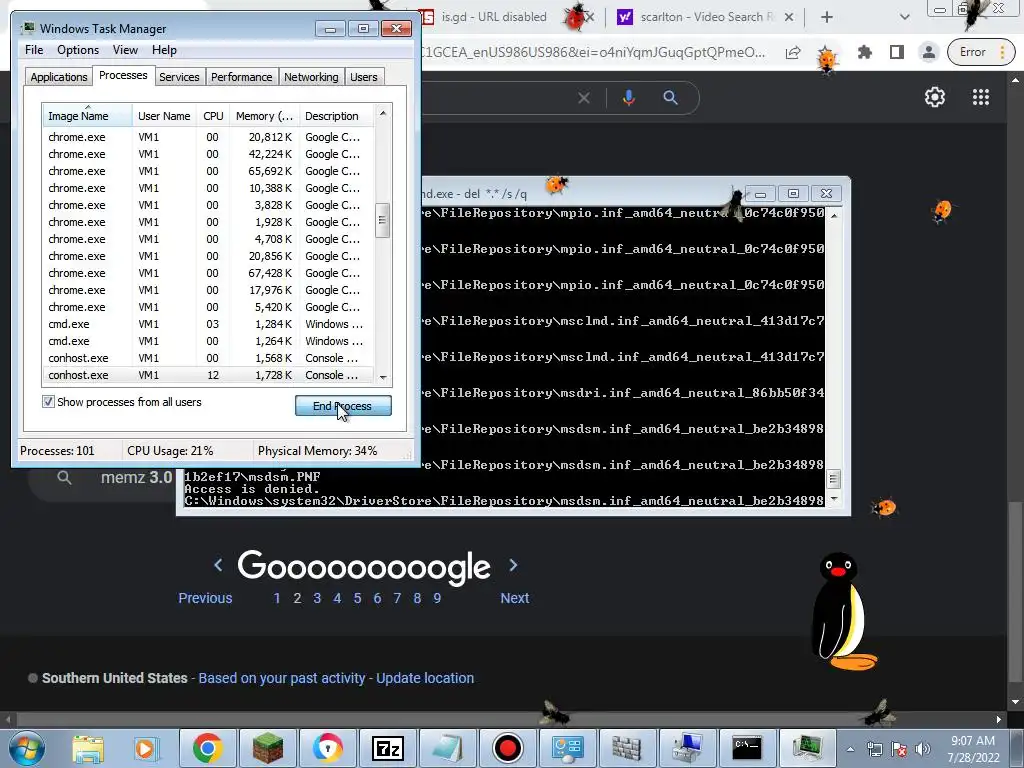Click cmd window scroll down arrow
The height and width of the screenshot is (768, 1024).
point(833,499)
